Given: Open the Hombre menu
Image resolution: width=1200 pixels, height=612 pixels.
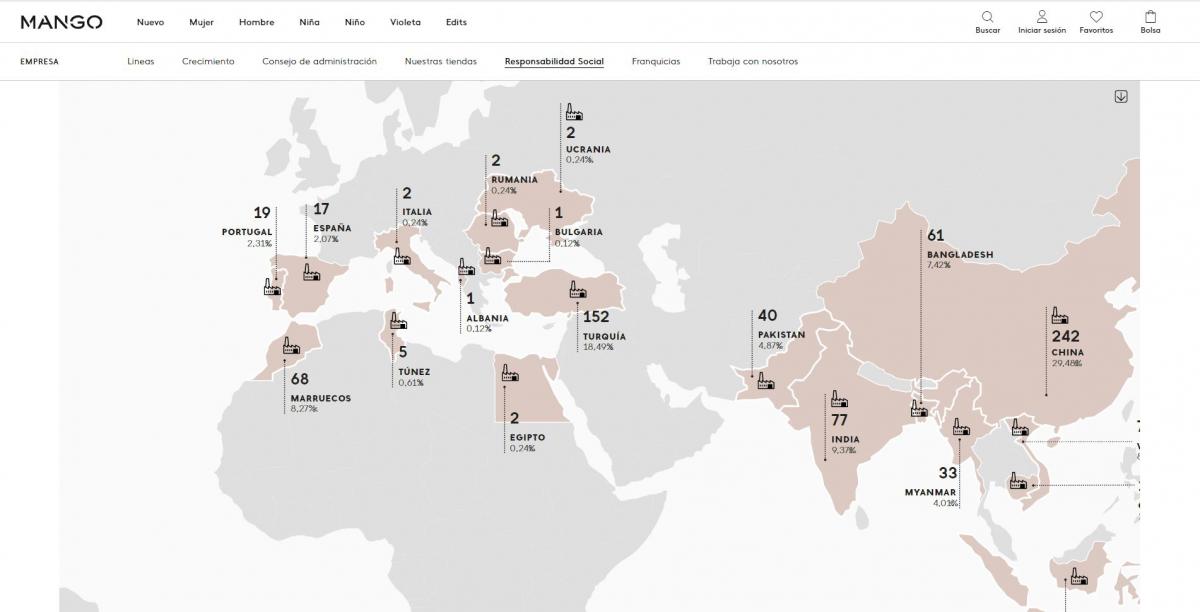Looking at the screenshot, I should (256, 21).
